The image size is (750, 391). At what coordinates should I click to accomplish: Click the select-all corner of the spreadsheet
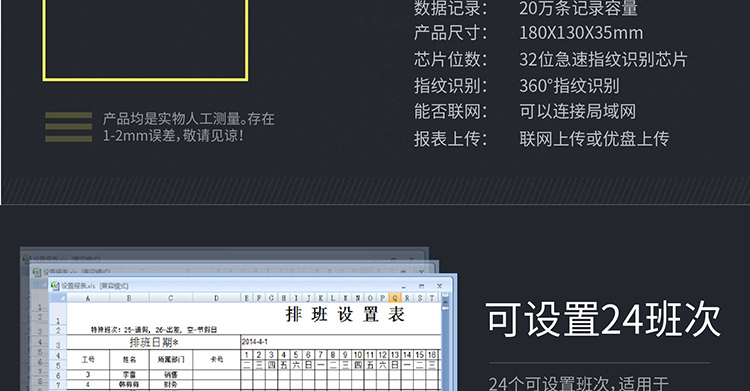pyautogui.click(x=57, y=298)
